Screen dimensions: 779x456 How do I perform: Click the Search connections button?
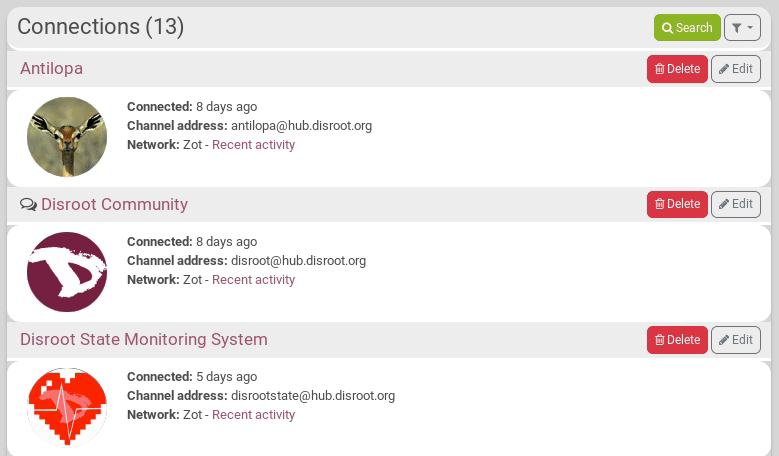(687, 28)
